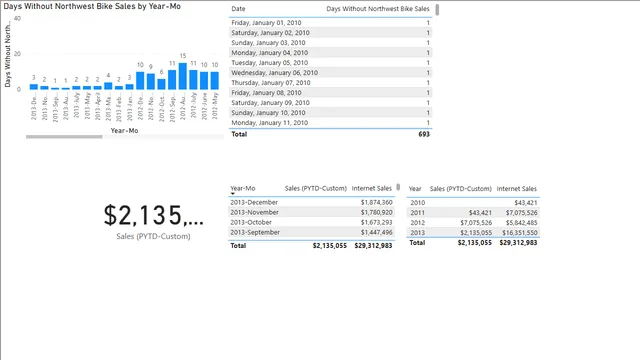Image resolution: width=640 pixels, height=360 pixels.
Task: Click the sort arrow under Year-Mo header
Action: 233,193
